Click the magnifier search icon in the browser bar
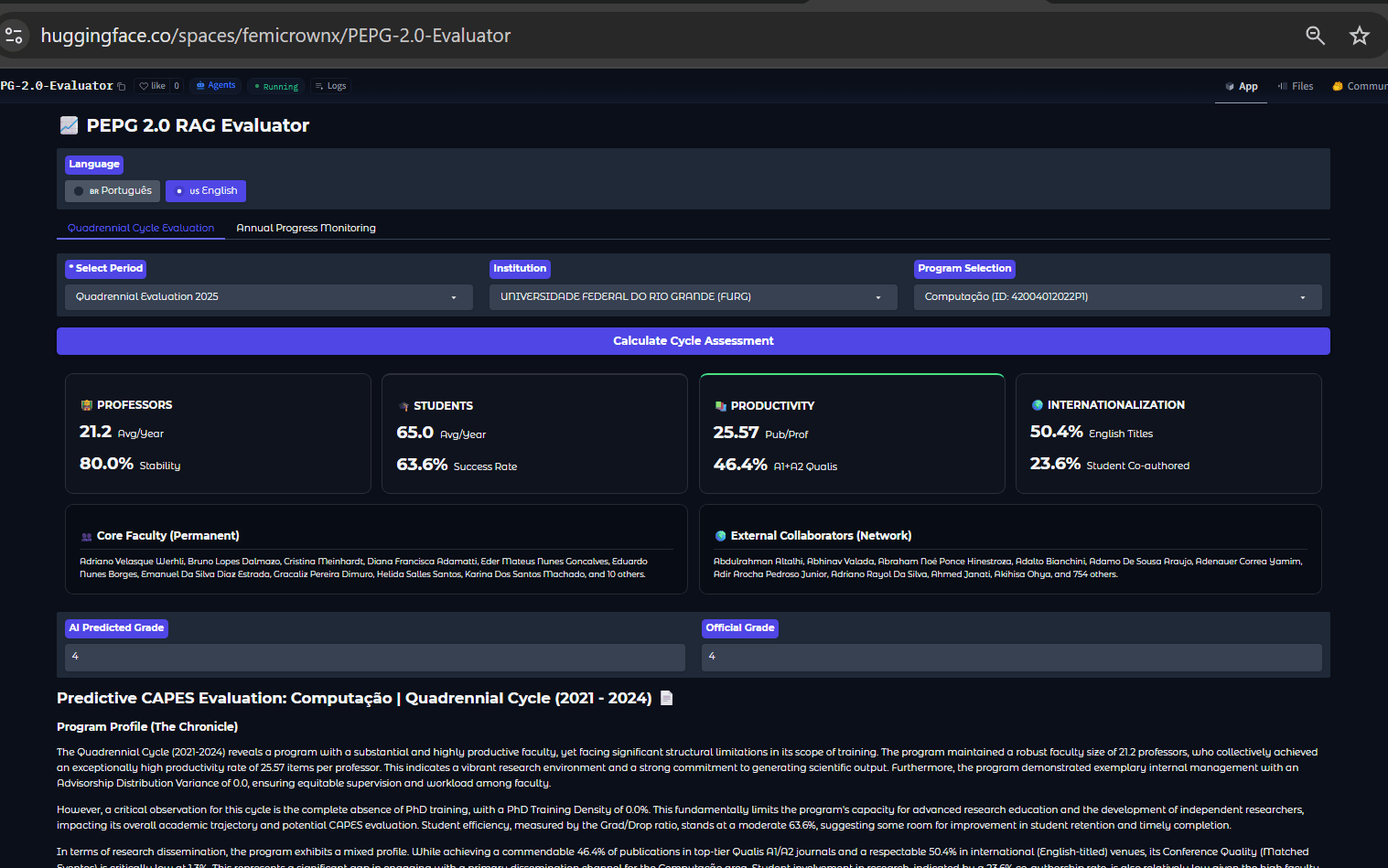The width and height of the screenshot is (1388, 868). (x=1315, y=36)
